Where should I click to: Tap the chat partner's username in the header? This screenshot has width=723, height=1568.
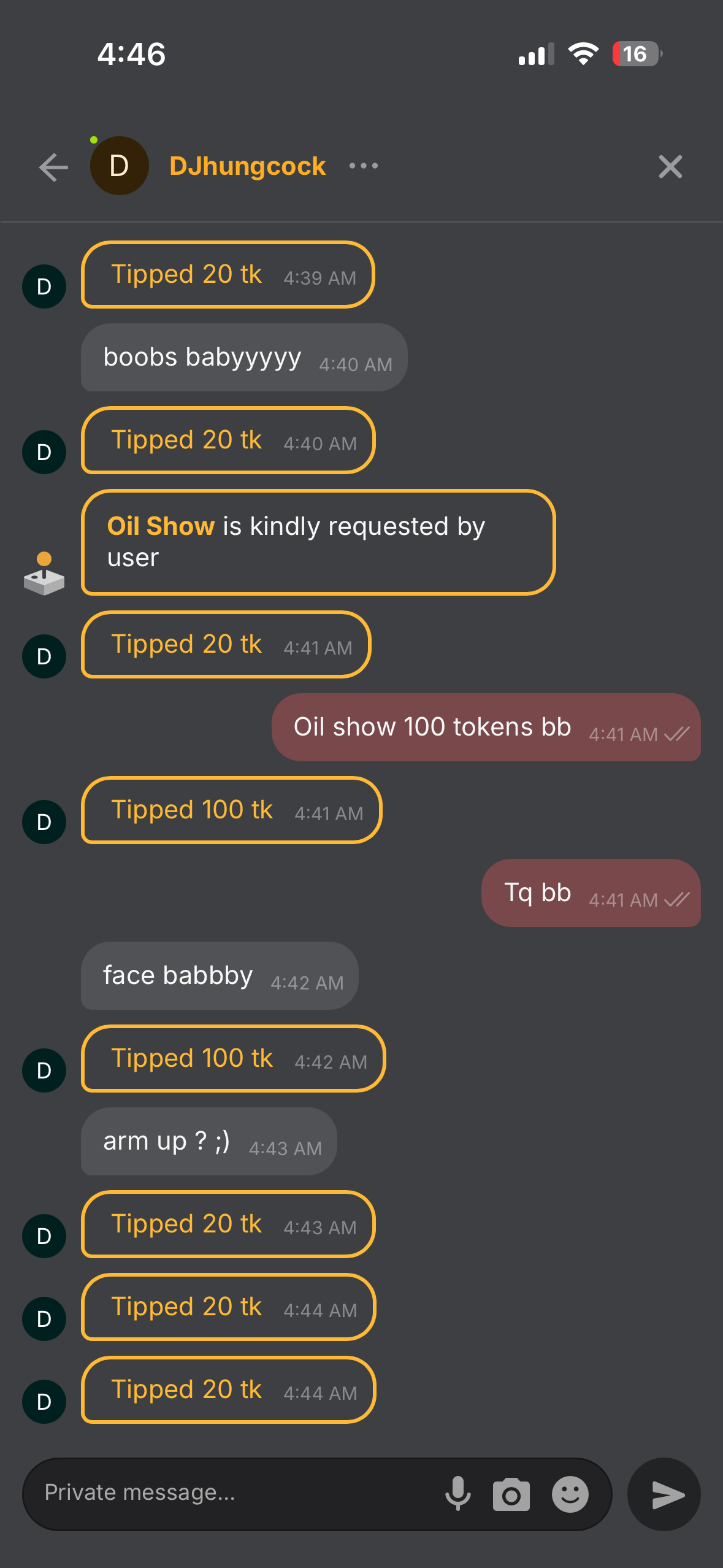[x=247, y=166]
